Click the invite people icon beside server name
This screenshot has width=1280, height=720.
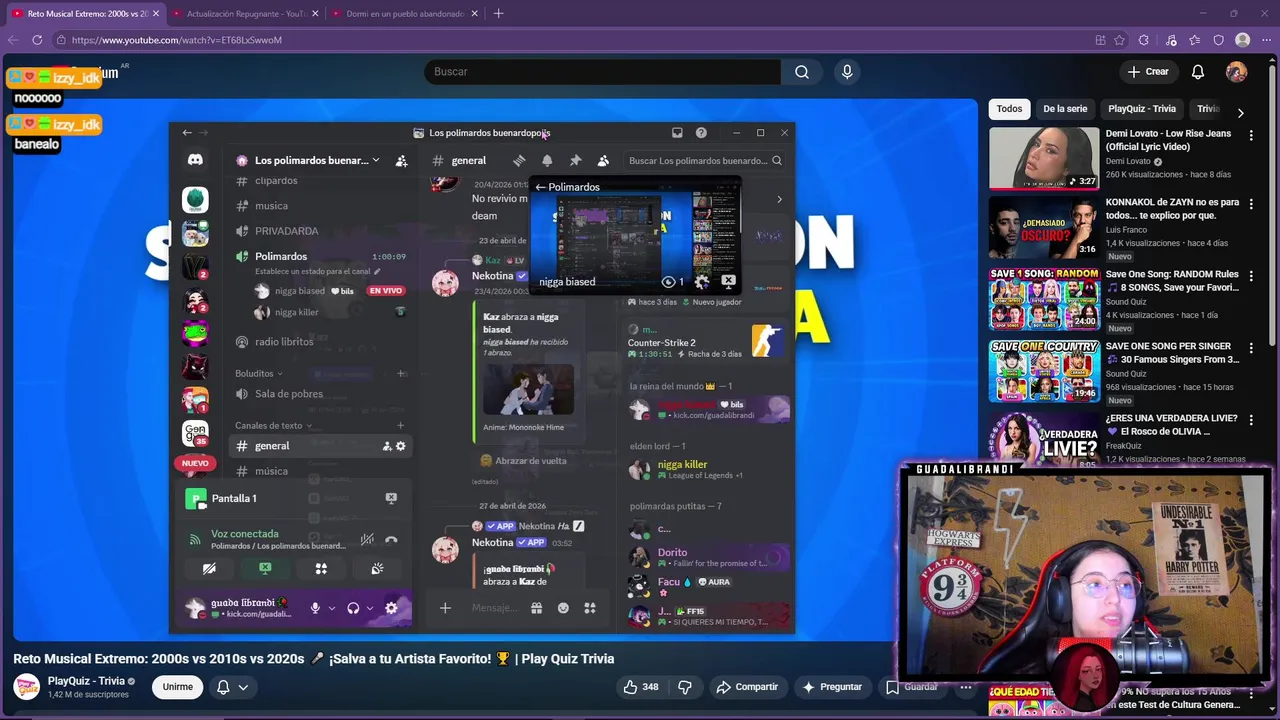pos(401,160)
